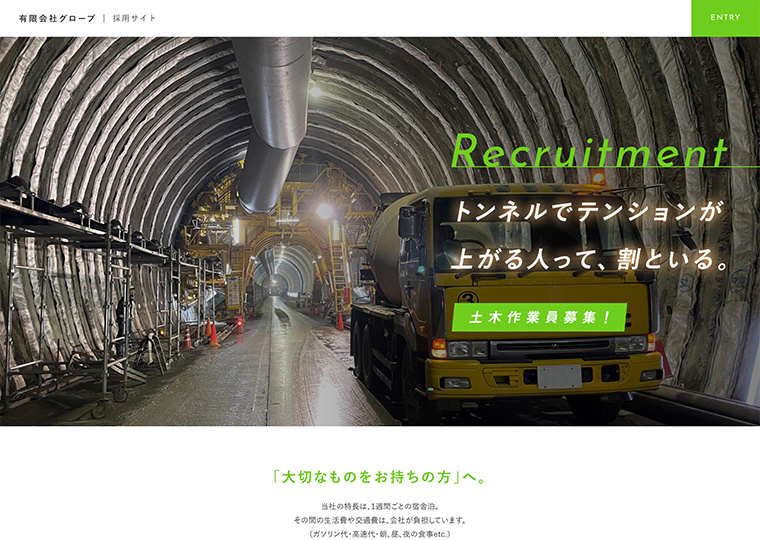This screenshot has width=760, height=540.
Task: Click the 上がる人って、割といる。 headline line
Action: tap(591, 258)
